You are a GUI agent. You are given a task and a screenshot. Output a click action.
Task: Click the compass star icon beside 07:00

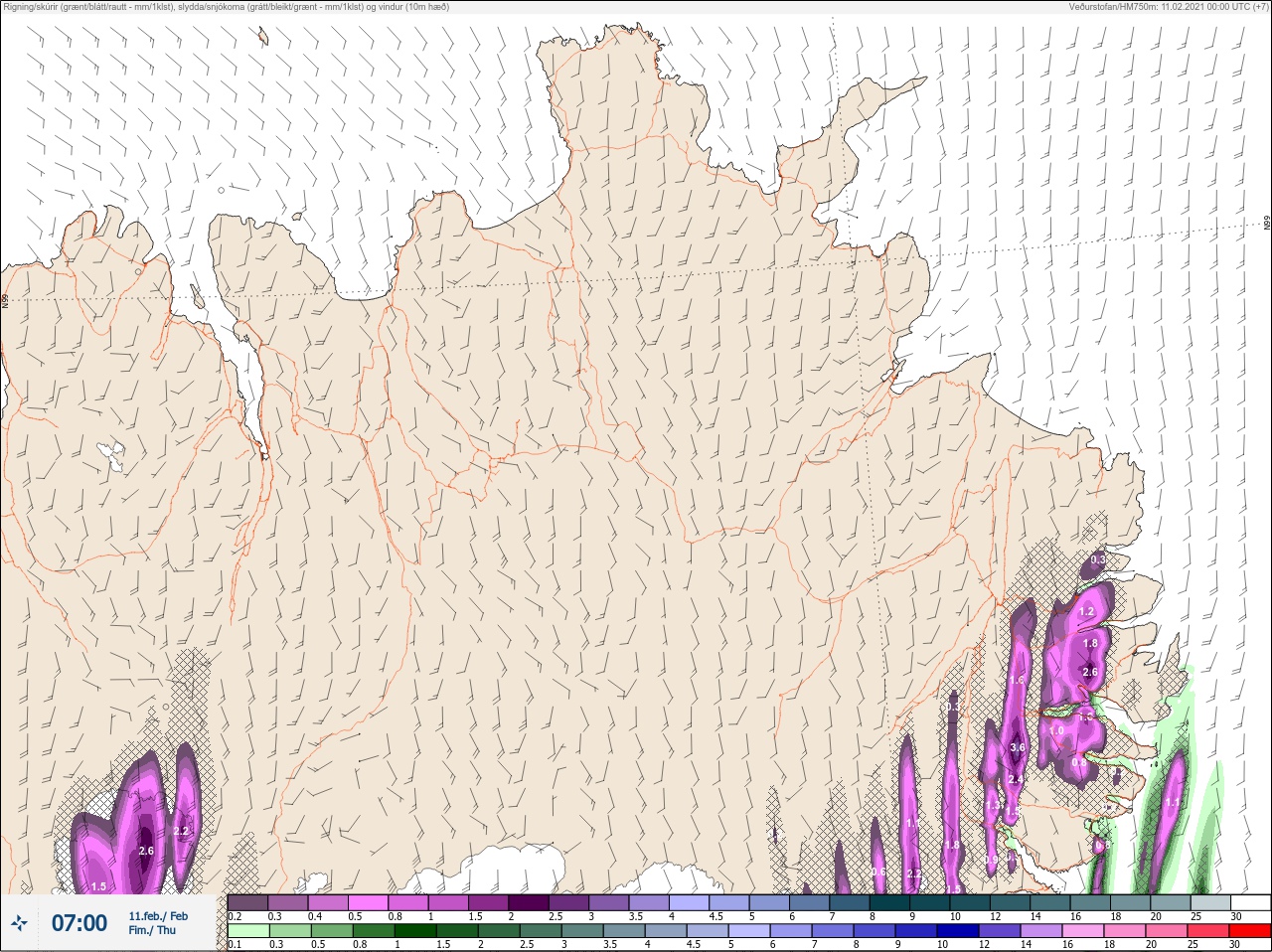click(19, 924)
